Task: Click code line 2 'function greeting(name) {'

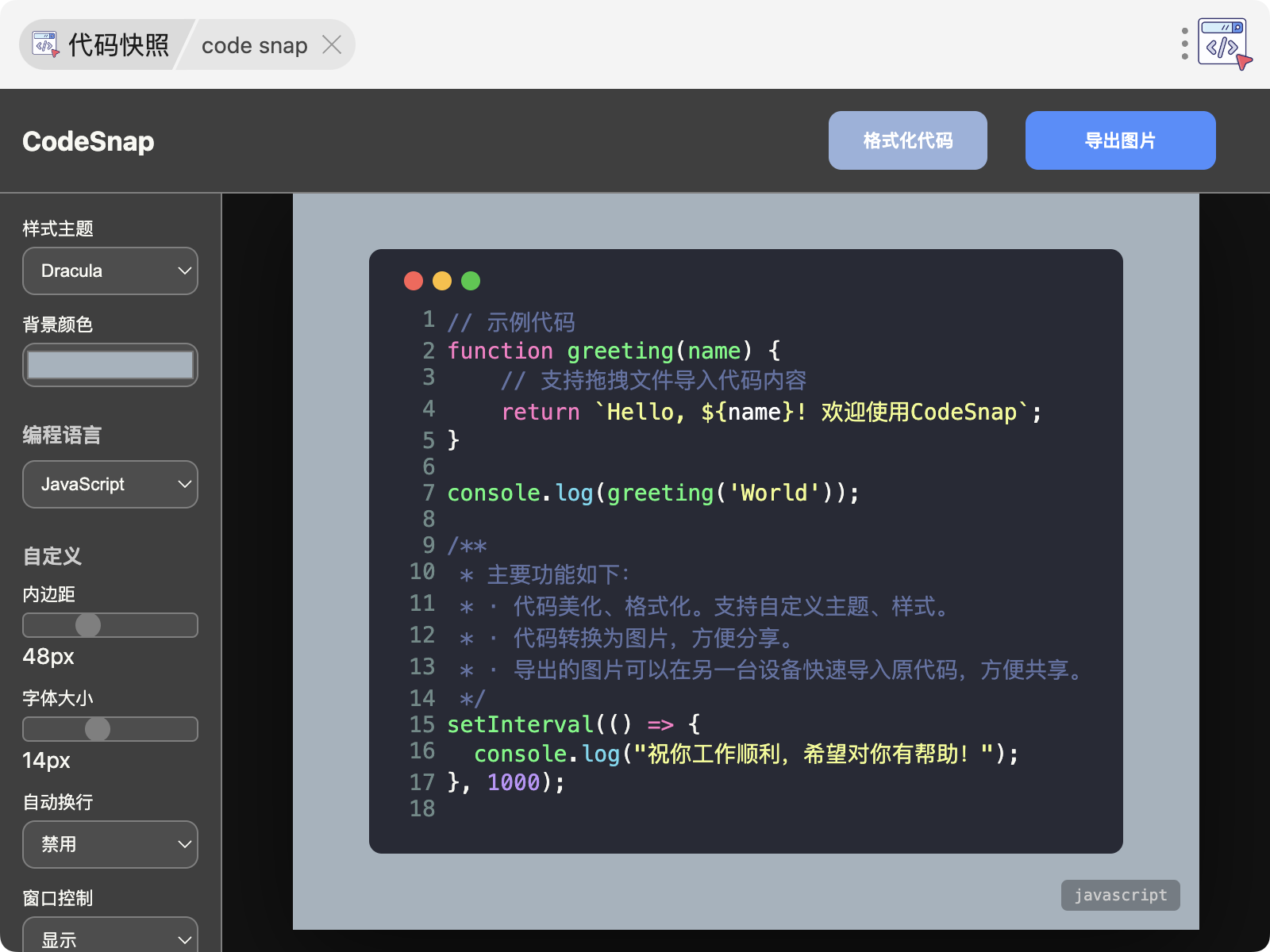Action: point(614,351)
